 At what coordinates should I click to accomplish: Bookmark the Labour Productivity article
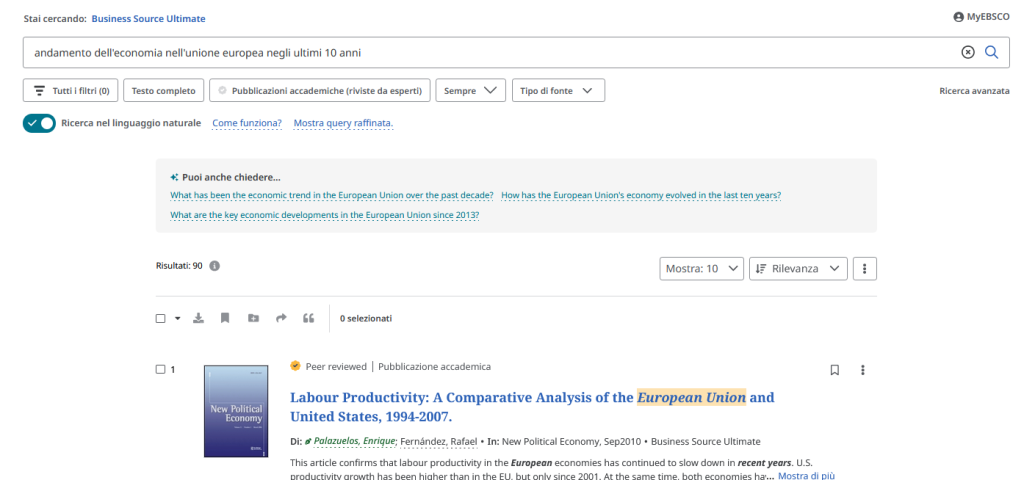pyautogui.click(x=834, y=370)
